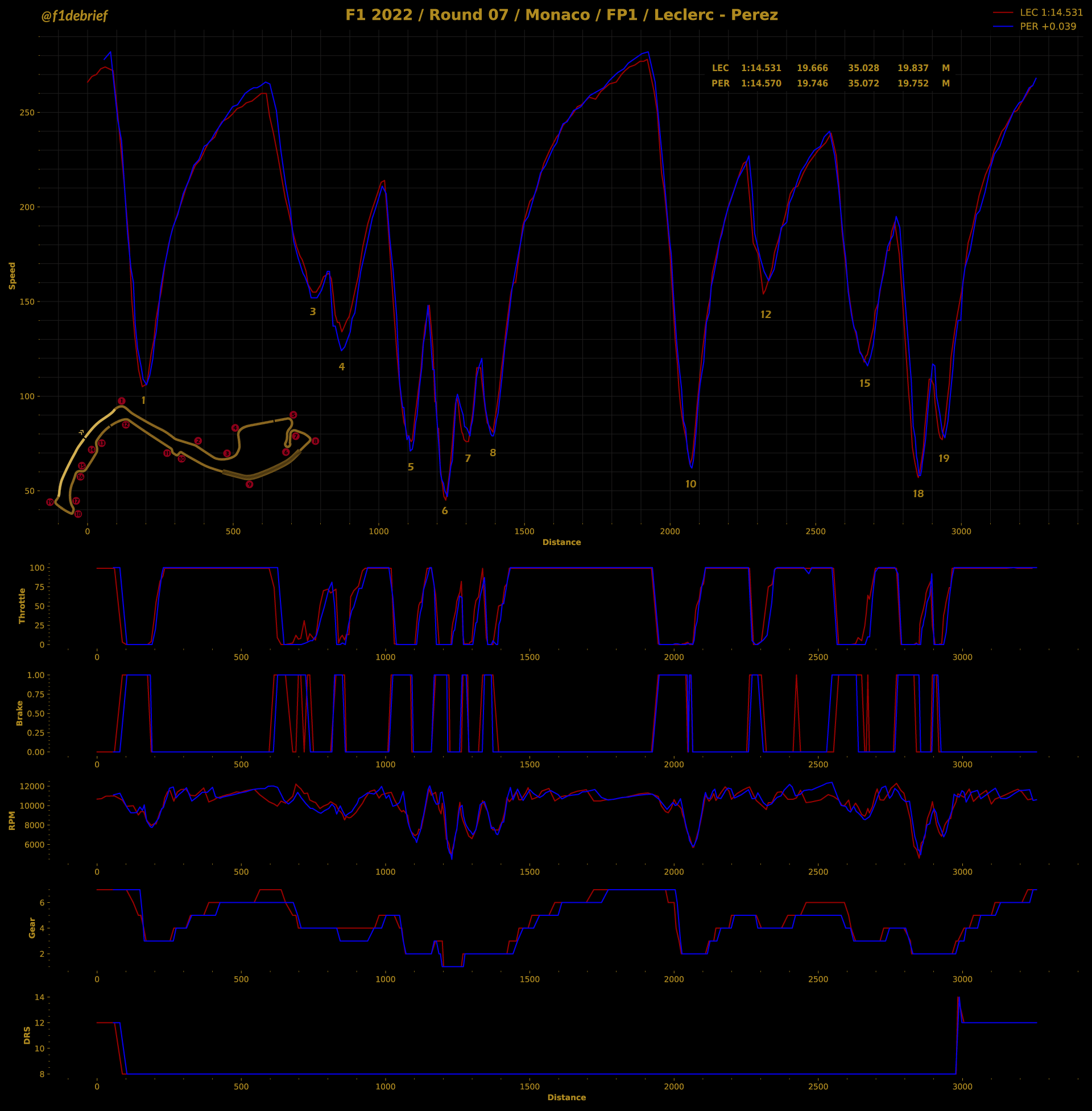
Task: Click turn 2 red marker on track map
Action: click(198, 441)
